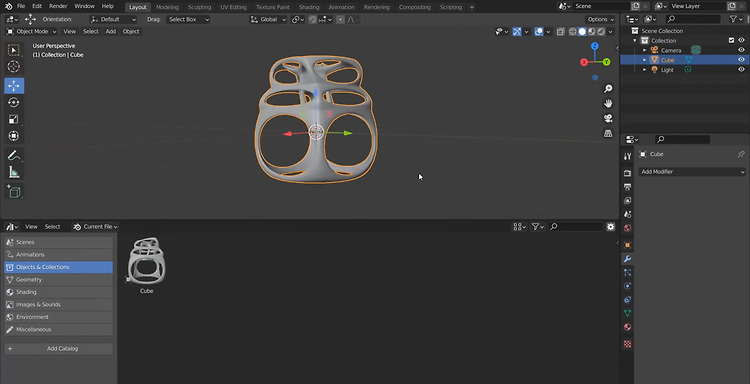Expand the Light item in outliner

click(644, 69)
